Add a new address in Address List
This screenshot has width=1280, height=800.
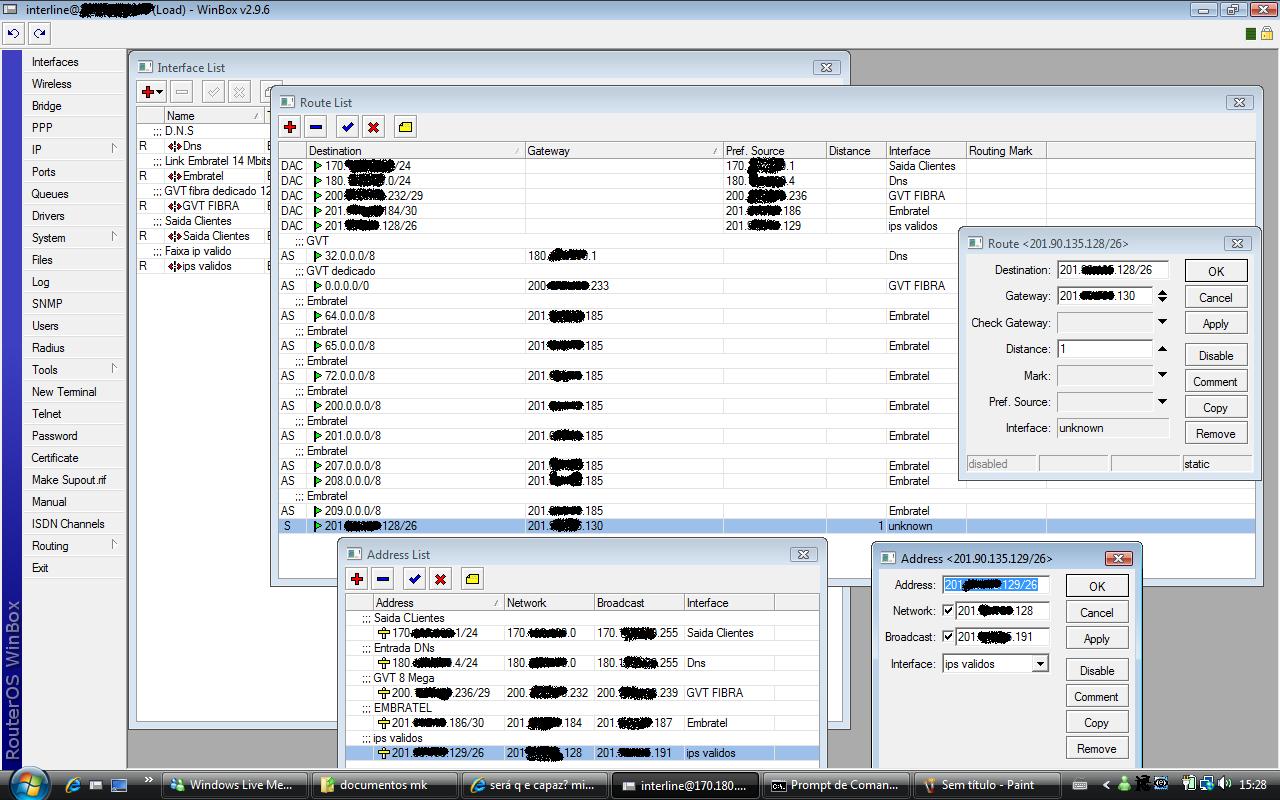tap(357, 579)
